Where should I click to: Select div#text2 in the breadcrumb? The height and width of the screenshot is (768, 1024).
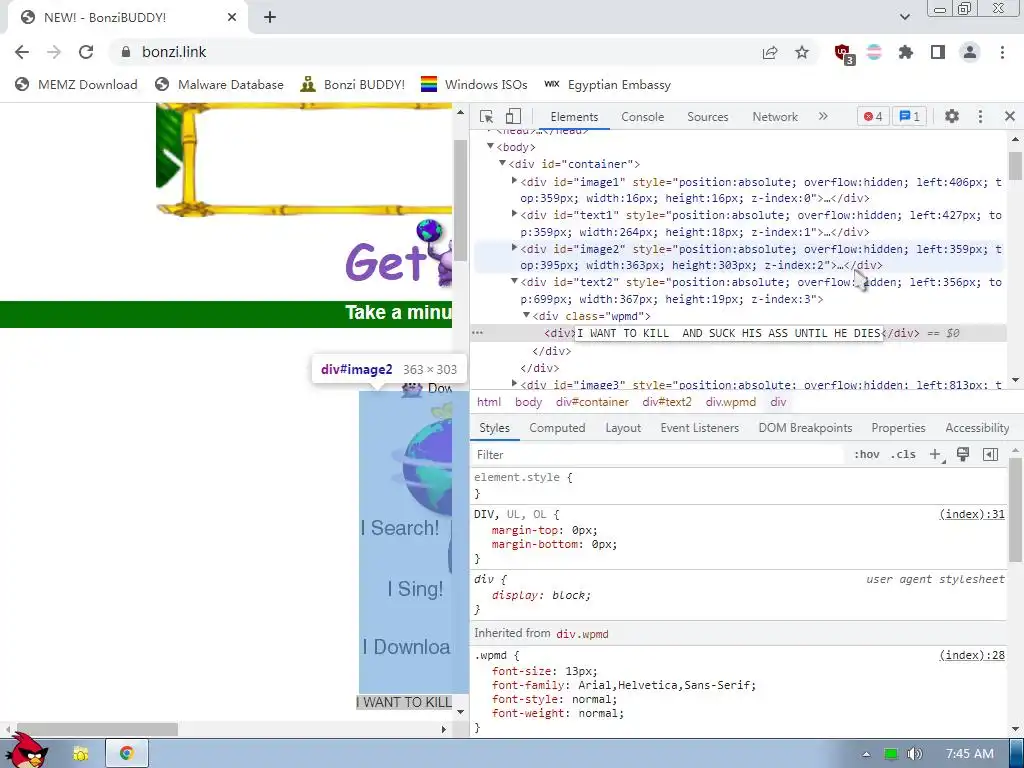[667, 402]
